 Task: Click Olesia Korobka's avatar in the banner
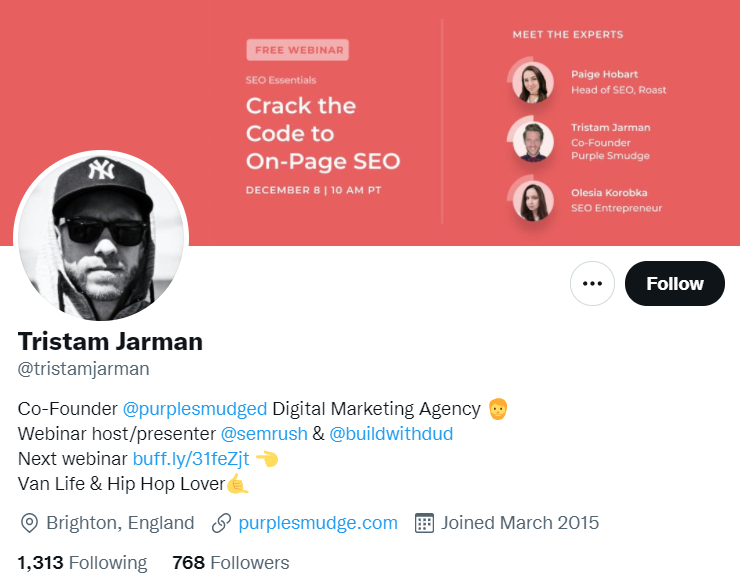pyautogui.click(x=533, y=201)
